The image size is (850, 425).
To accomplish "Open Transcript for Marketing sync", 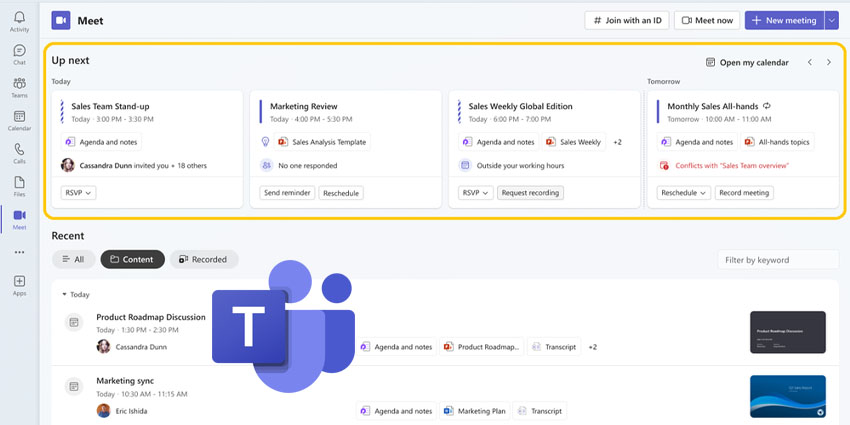I will (540, 411).
